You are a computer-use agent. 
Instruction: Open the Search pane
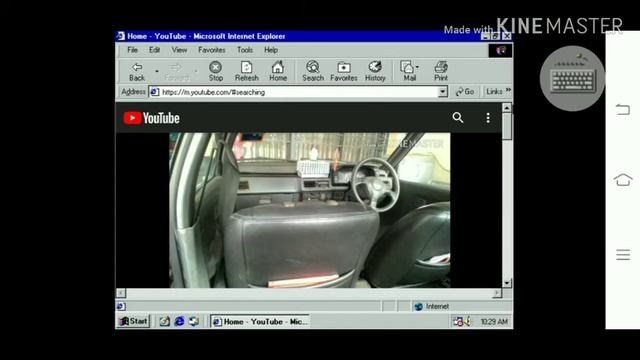point(313,71)
